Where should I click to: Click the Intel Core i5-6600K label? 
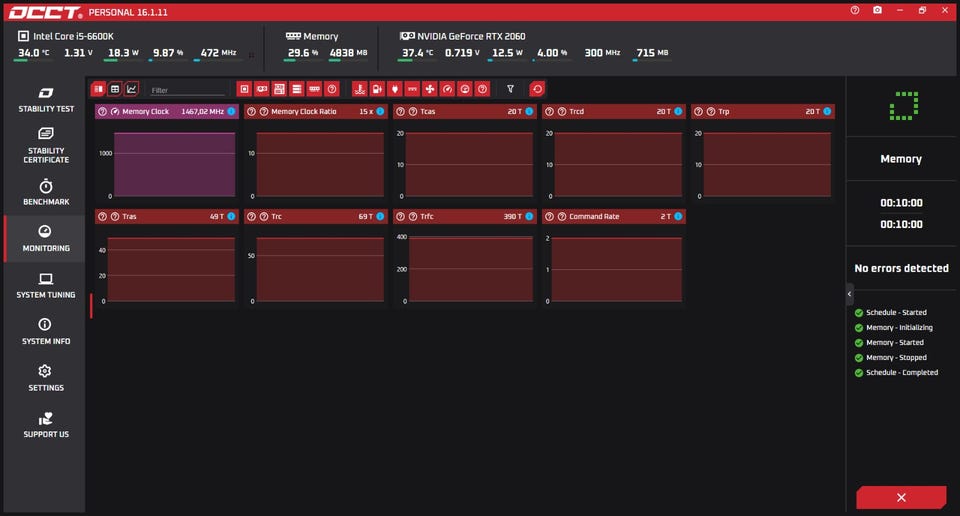[73, 36]
